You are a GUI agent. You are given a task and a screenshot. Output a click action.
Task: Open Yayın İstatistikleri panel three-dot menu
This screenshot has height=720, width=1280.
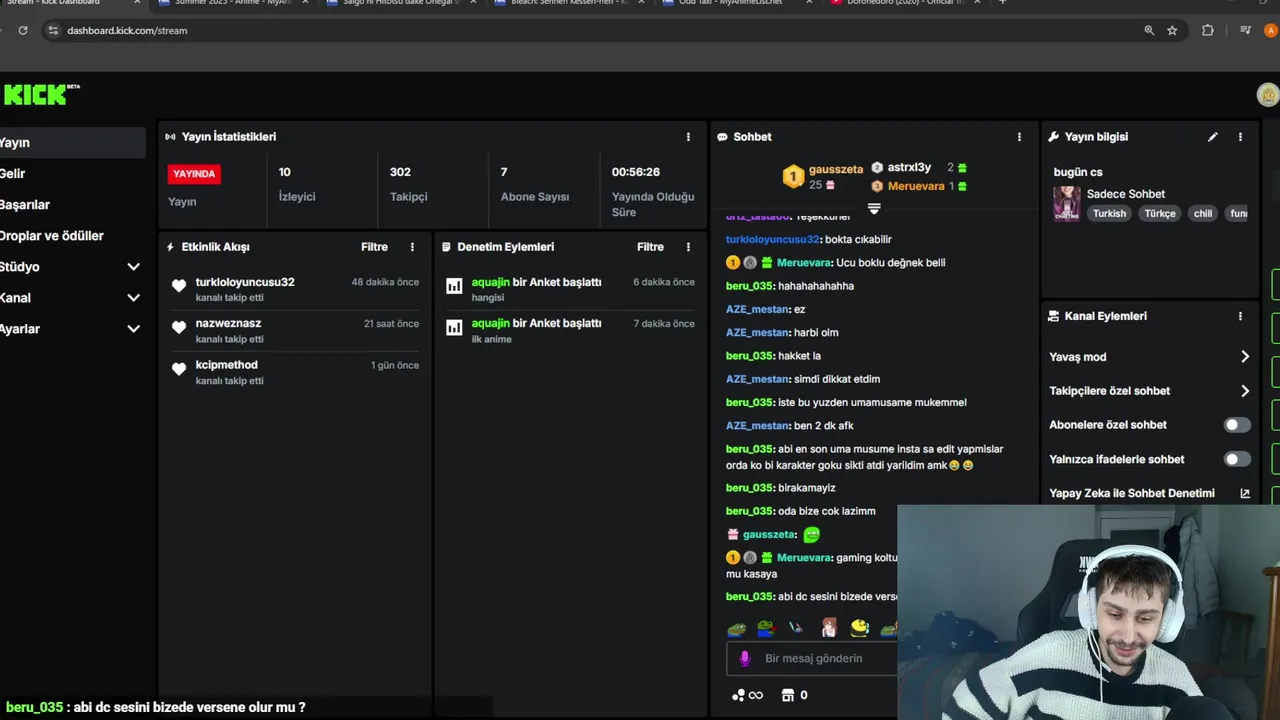[688, 137]
